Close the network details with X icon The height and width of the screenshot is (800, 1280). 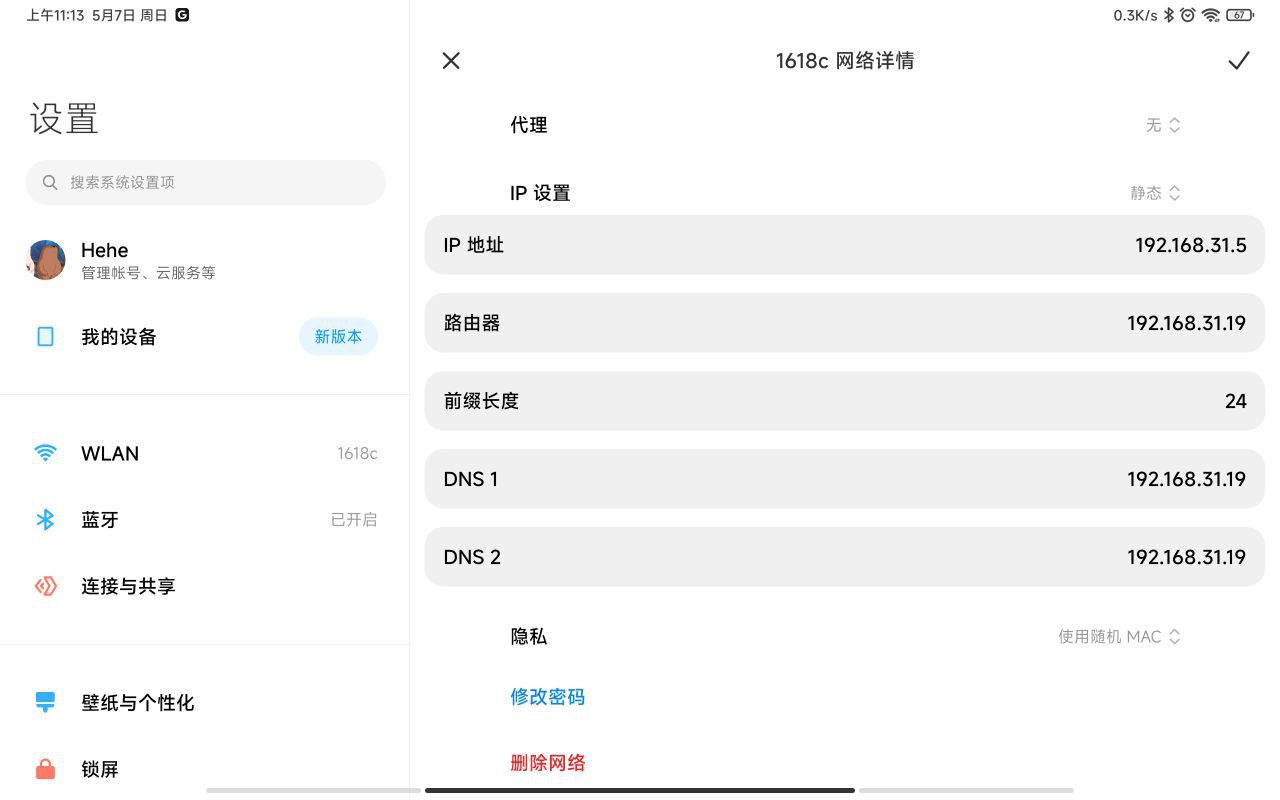451,61
